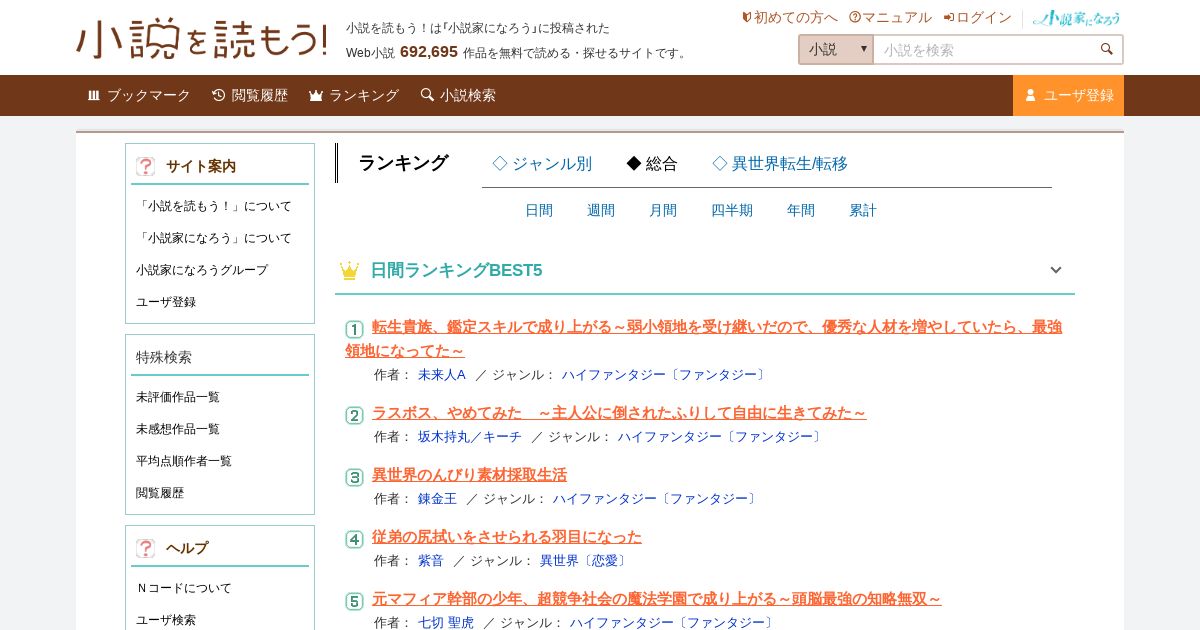Viewport: 1200px width, 630px height.
Task: Open author 坂木持丸／キーチ page
Action: [470, 437]
